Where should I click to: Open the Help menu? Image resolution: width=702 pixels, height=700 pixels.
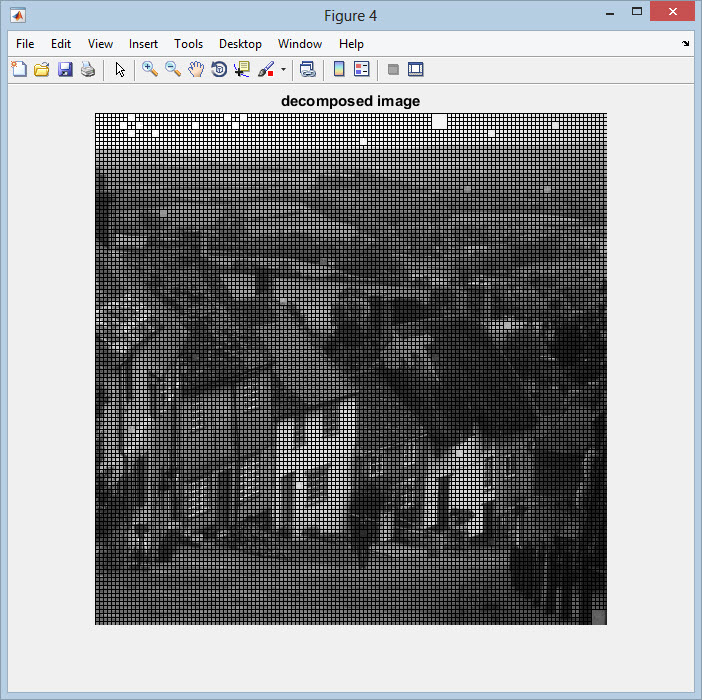[351, 44]
